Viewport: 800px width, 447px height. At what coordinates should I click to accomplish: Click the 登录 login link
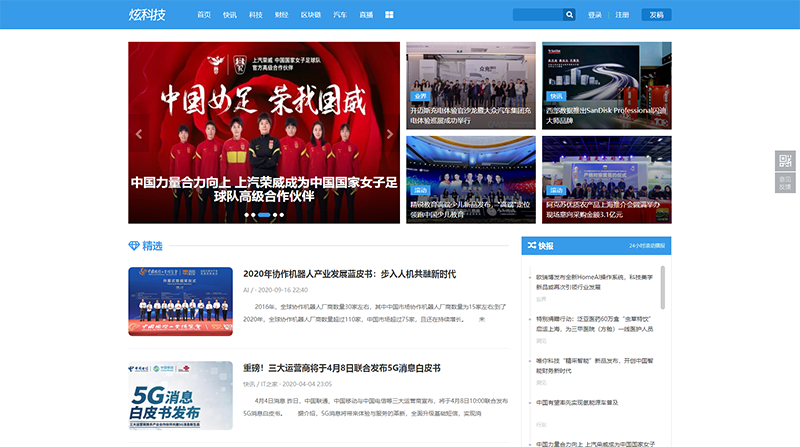coord(595,15)
